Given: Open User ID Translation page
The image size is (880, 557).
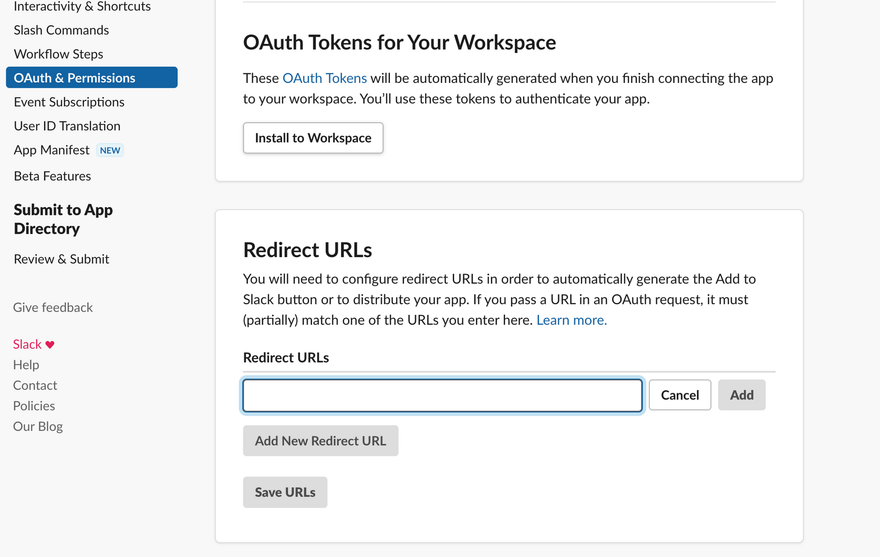Looking at the screenshot, I should (67, 126).
